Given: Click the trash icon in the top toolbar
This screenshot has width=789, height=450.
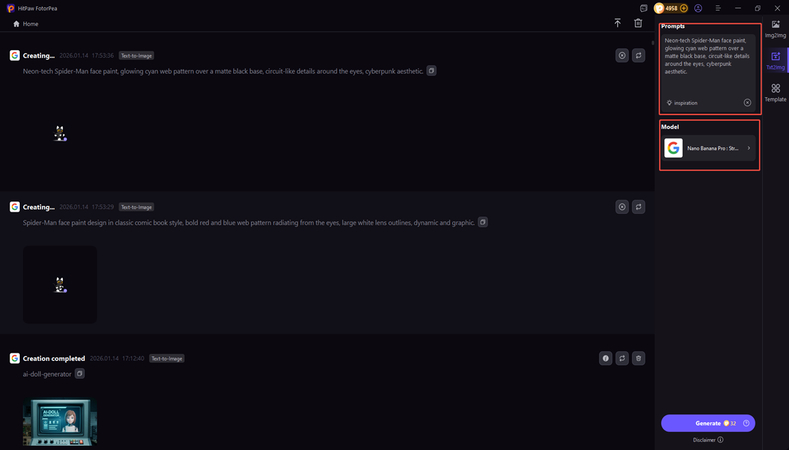Looking at the screenshot, I should (x=638, y=23).
